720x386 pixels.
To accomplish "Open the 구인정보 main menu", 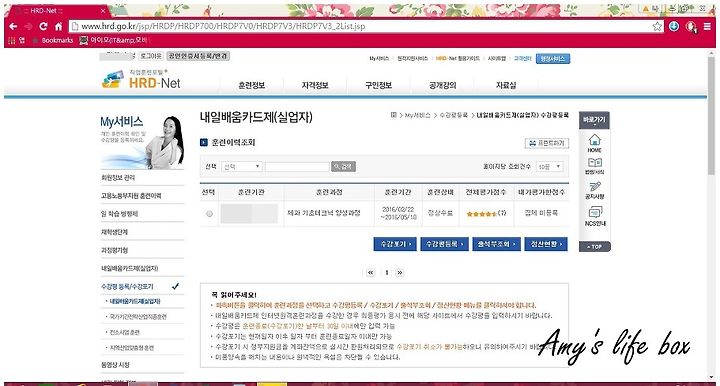I will click(378, 85).
